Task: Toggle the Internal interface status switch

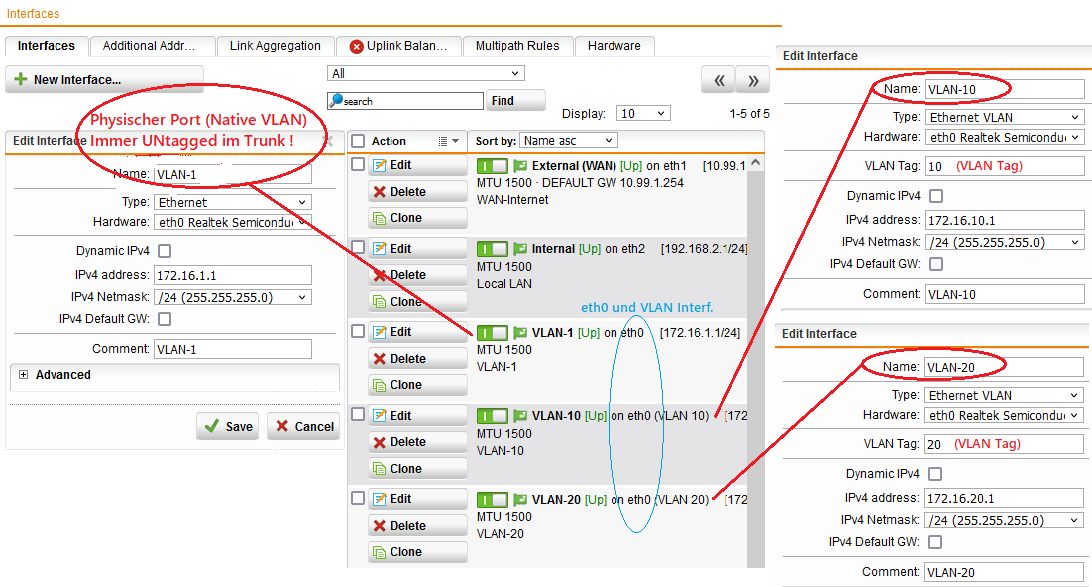Action: pyautogui.click(x=492, y=249)
